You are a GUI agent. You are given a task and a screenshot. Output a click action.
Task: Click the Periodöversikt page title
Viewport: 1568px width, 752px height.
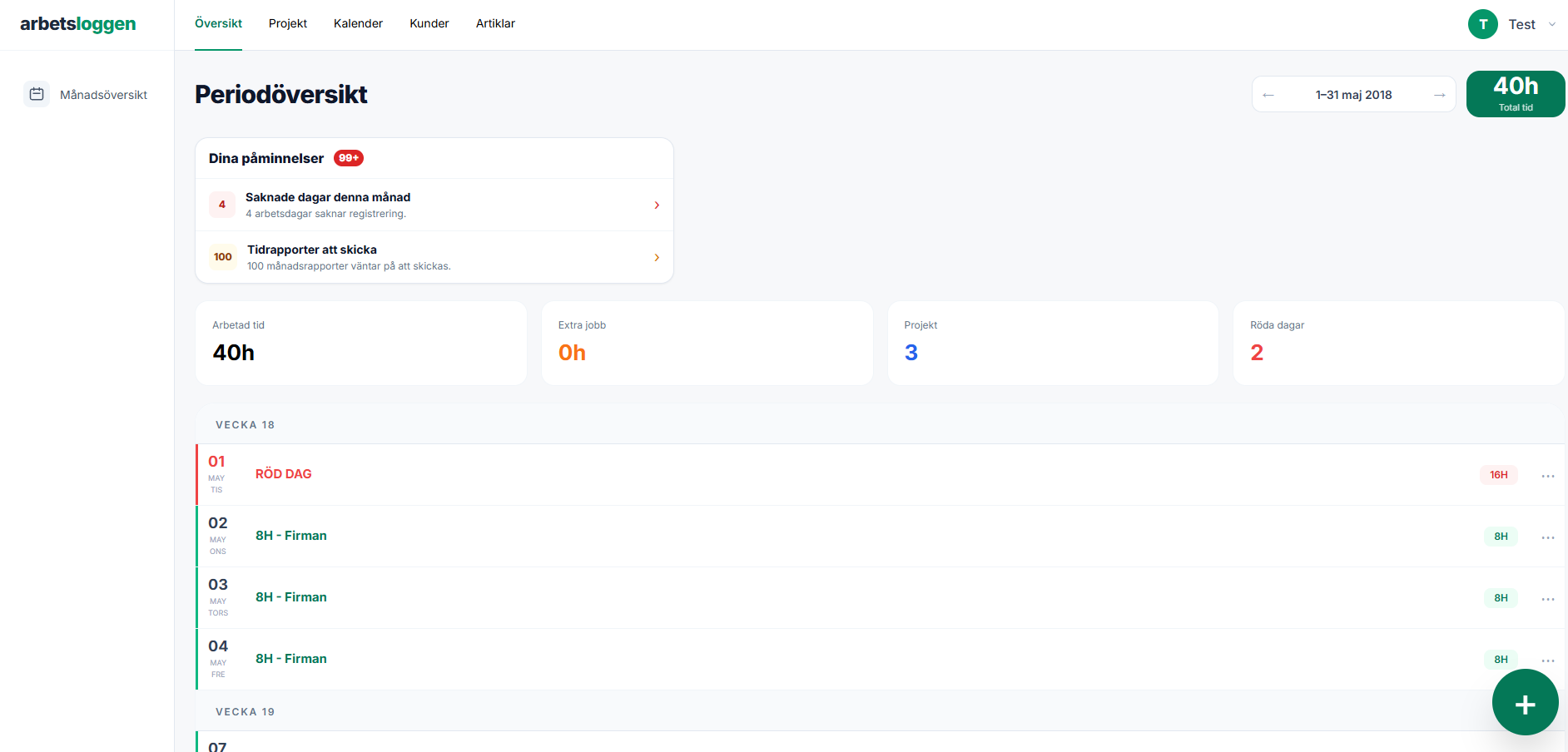pos(281,95)
